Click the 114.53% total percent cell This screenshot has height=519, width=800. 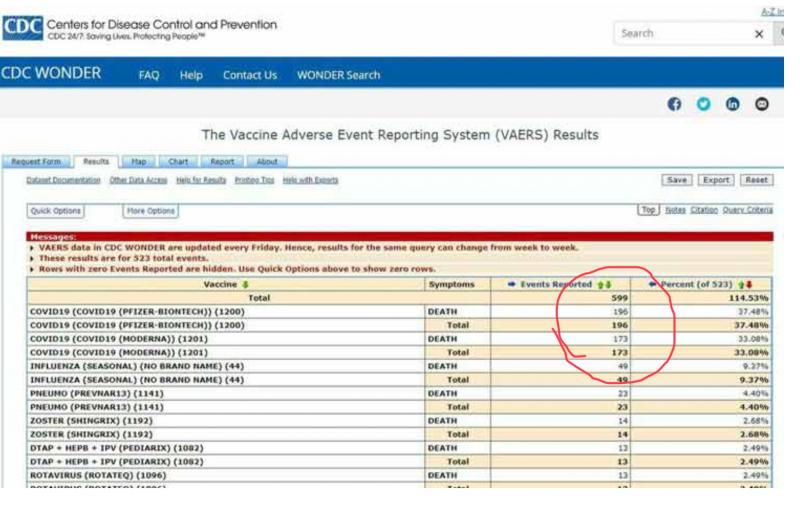[x=748, y=298]
